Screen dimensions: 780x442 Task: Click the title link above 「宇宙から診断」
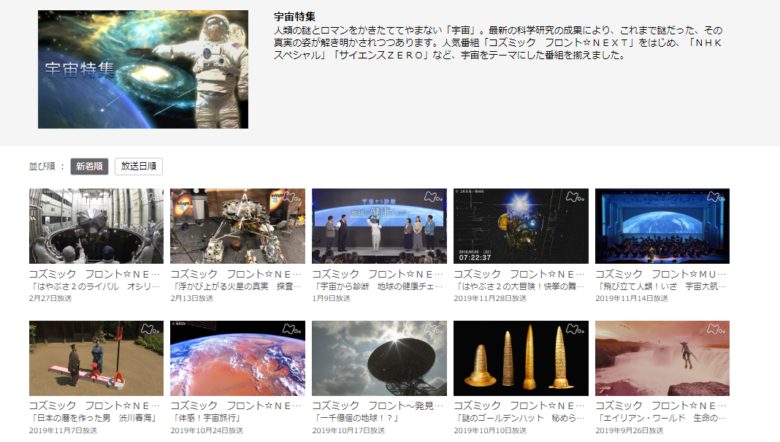[x=378, y=274]
